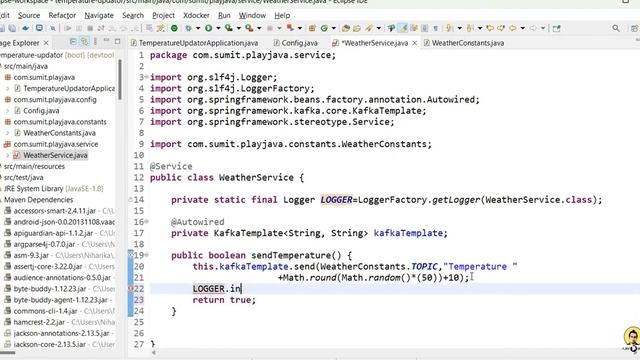Image resolution: width=640 pixels, height=360 pixels.
Task: Click the flashlight Search toolbar icon
Action: [369, 28]
